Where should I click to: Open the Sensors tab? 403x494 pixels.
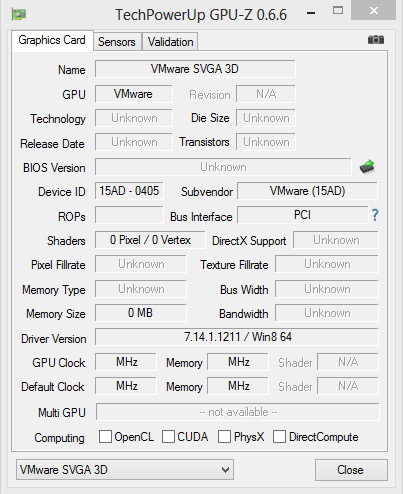[117, 42]
